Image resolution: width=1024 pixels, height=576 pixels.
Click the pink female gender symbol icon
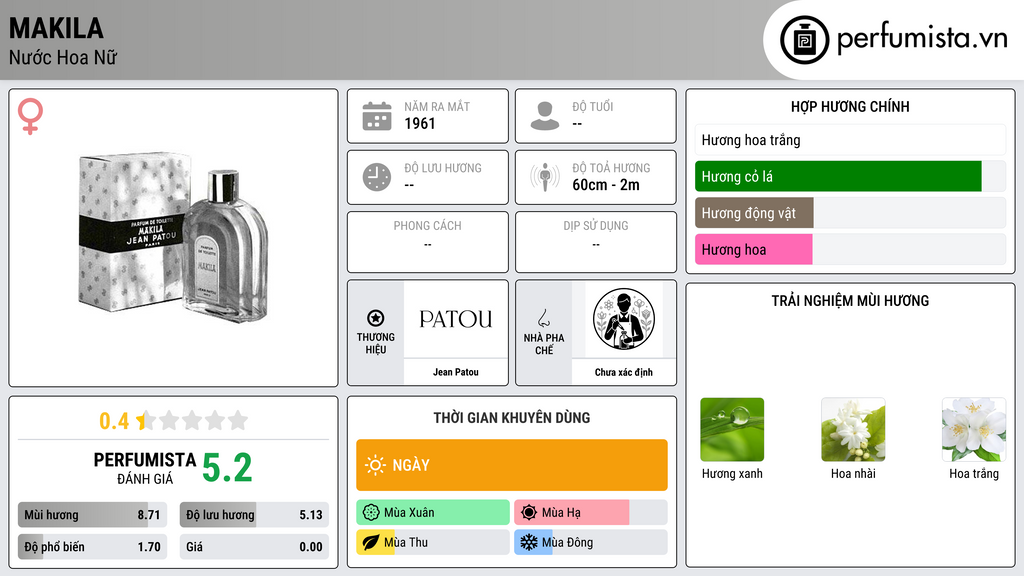(x=30, y=116)
